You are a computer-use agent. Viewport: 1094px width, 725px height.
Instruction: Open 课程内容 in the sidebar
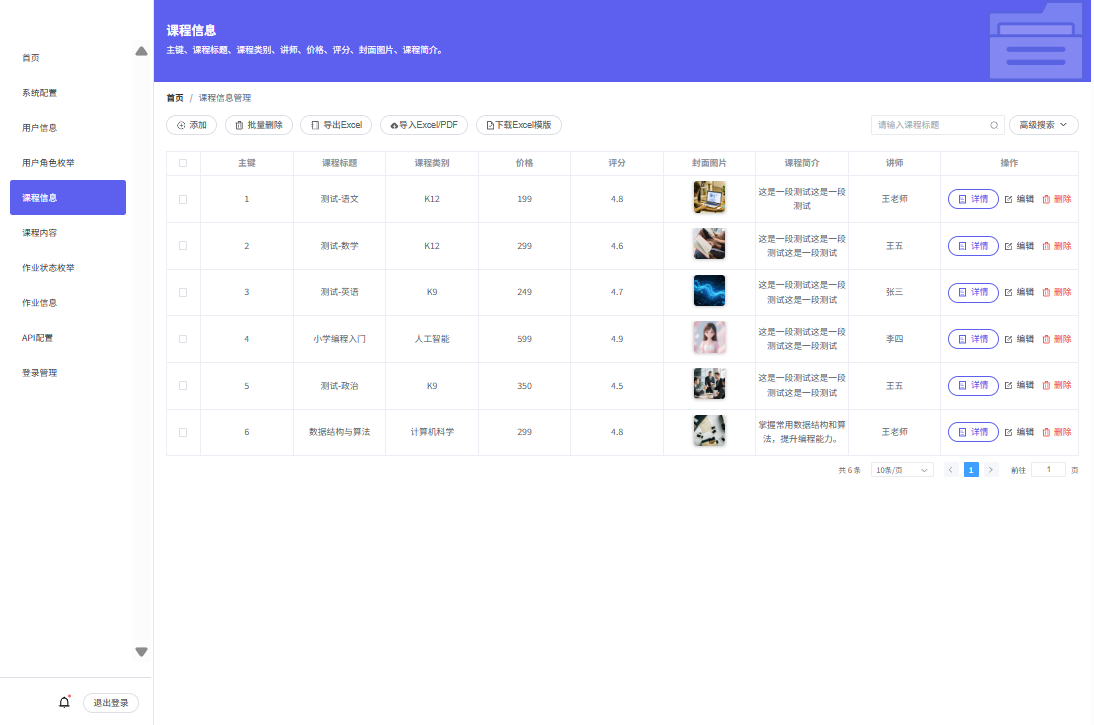tap(40, 233)
